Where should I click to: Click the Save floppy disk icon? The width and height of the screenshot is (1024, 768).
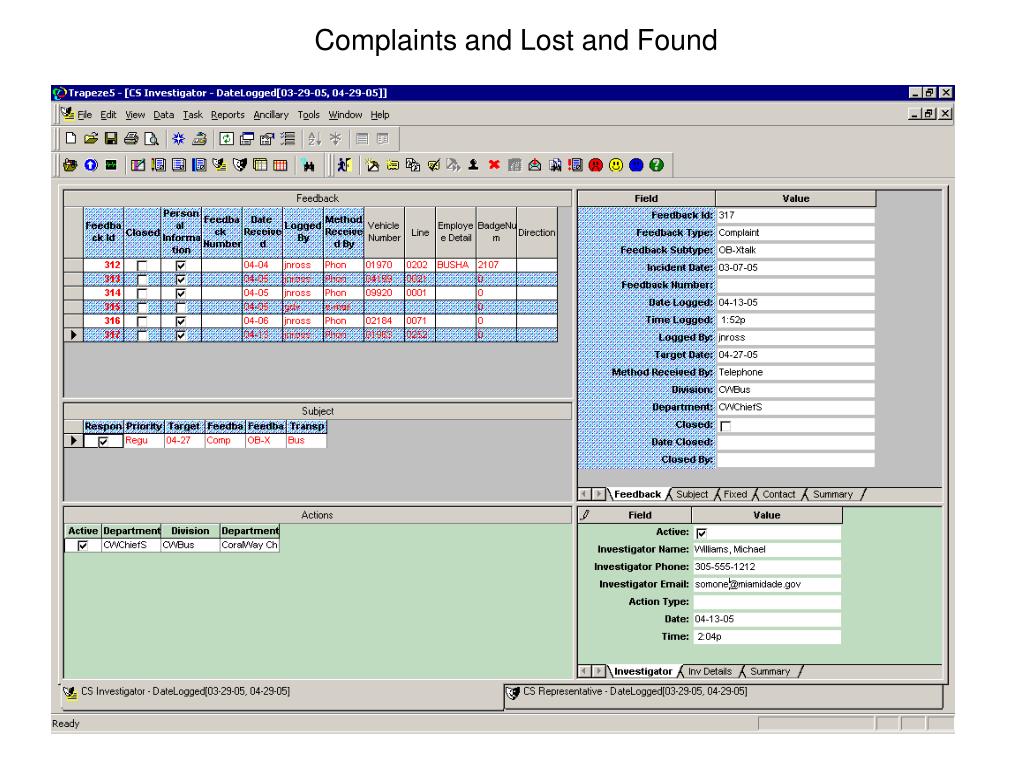pos(111,138)
